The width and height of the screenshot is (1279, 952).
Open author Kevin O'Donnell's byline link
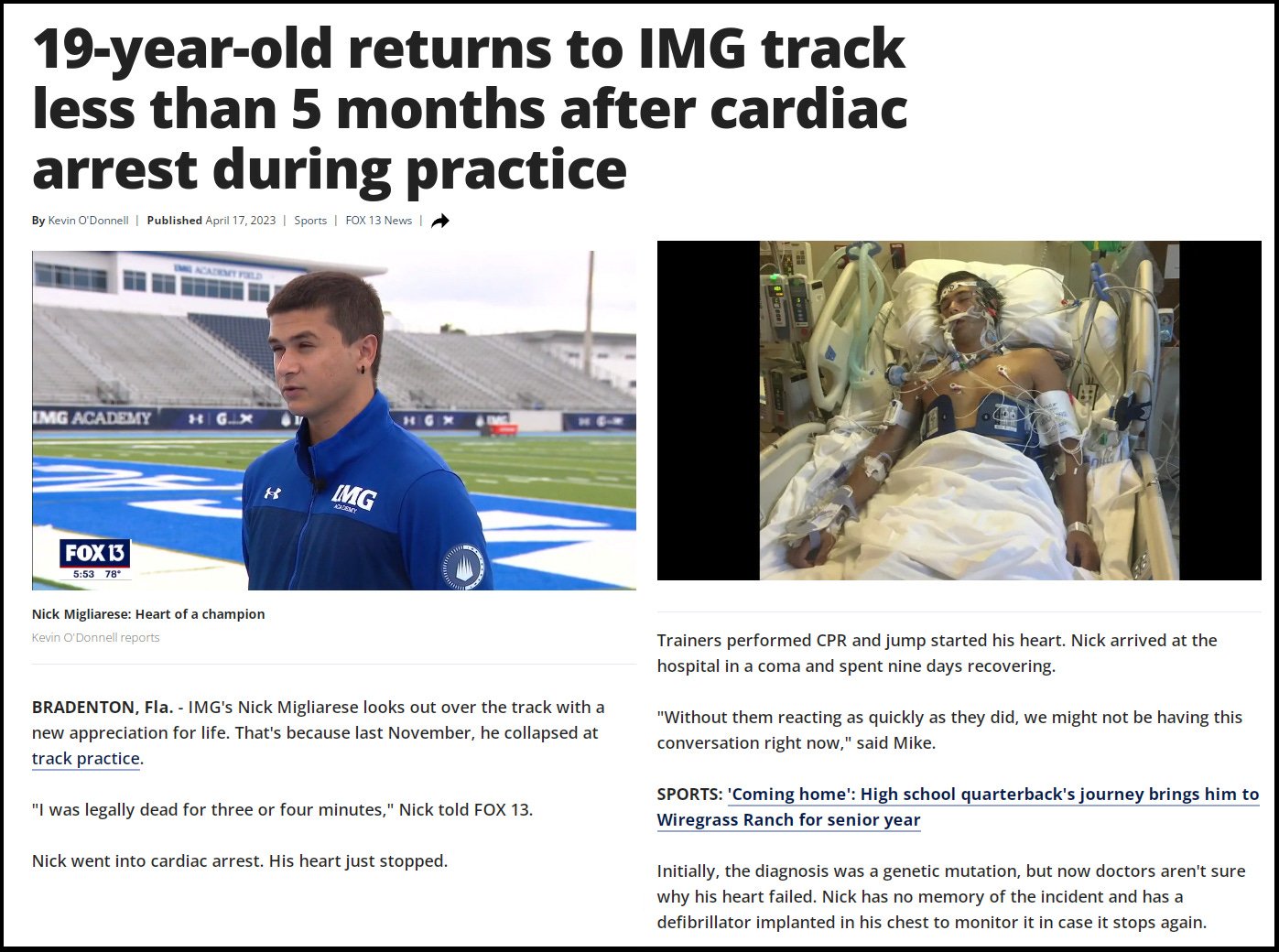88,221
